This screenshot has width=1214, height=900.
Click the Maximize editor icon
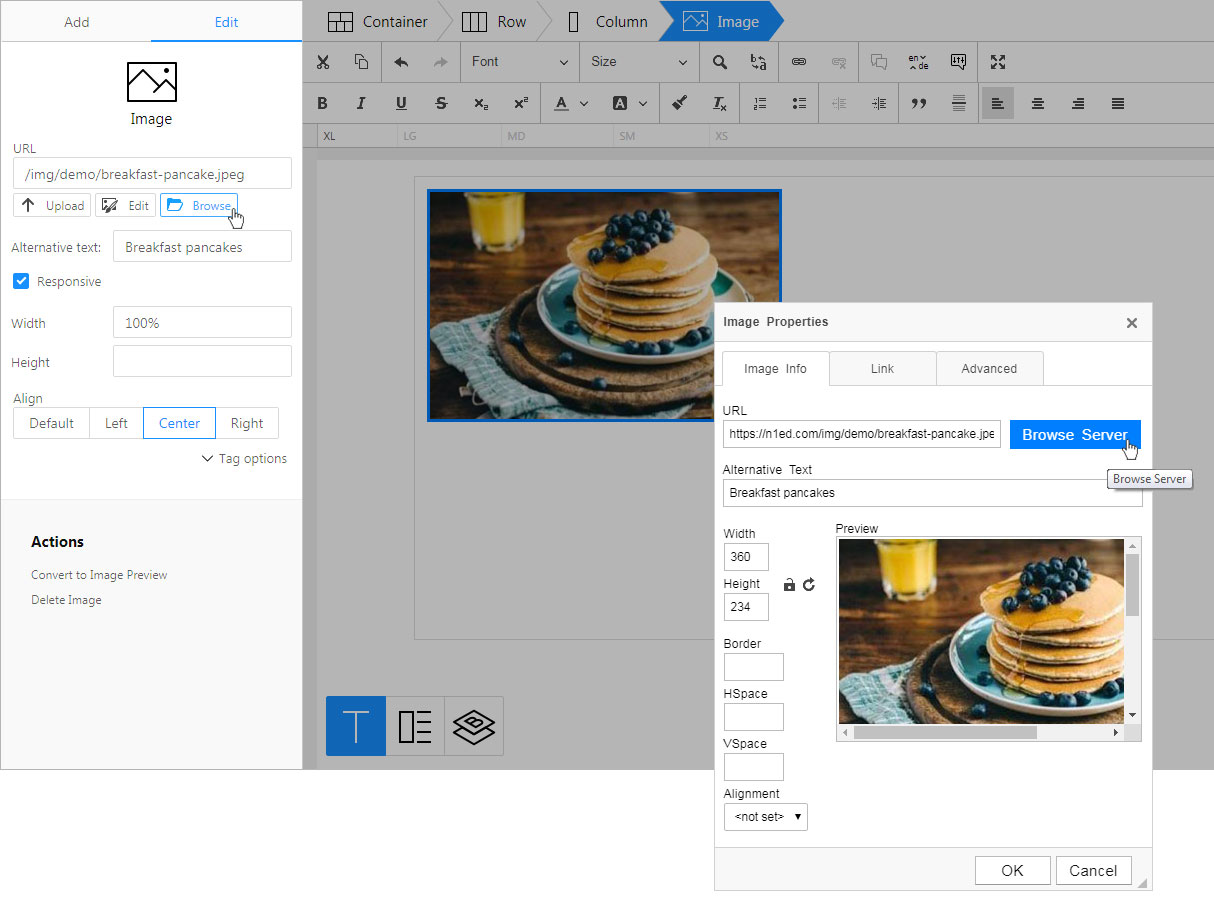pos(998,62)
